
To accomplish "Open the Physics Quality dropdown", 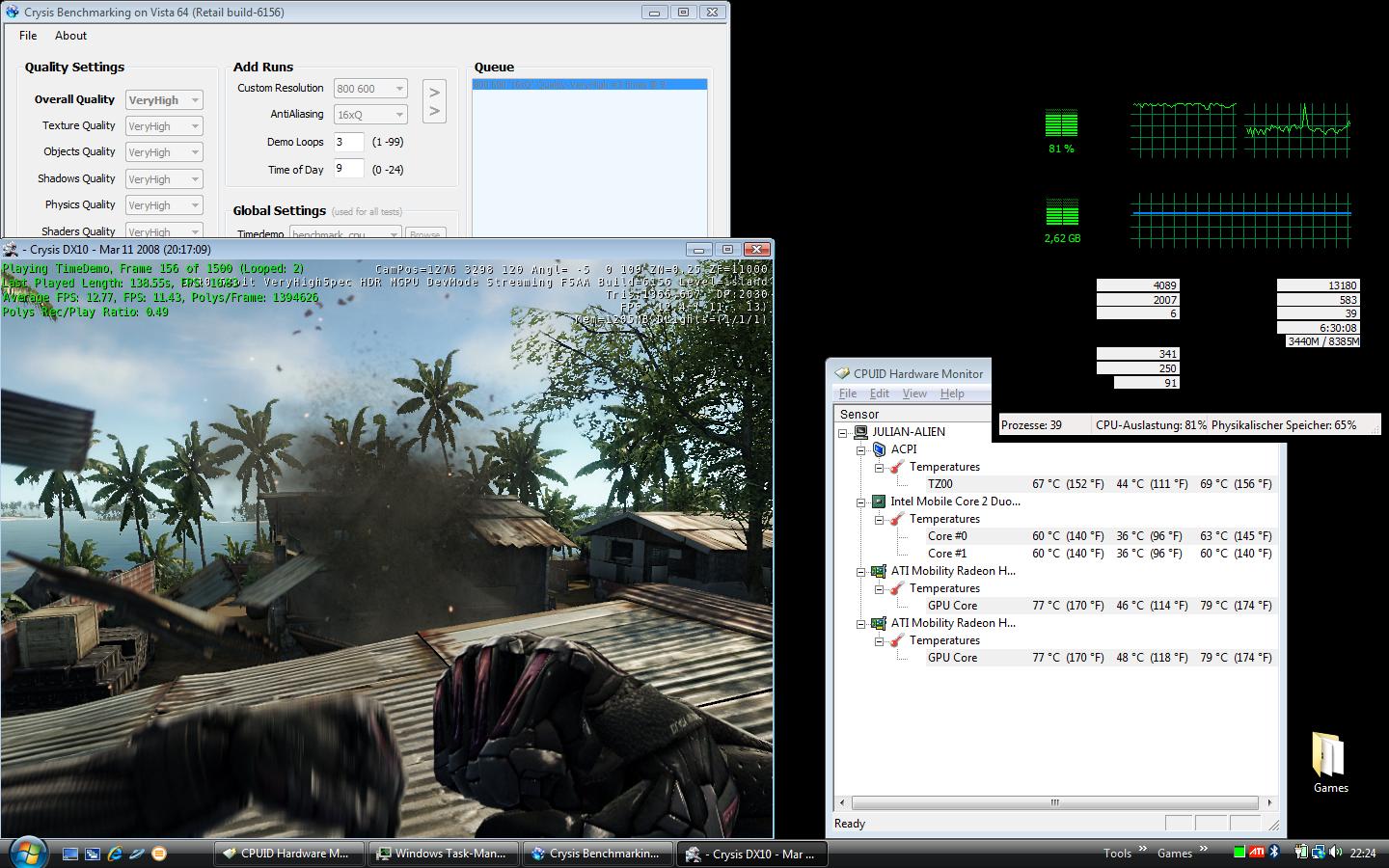I will [x=164, y=205].
